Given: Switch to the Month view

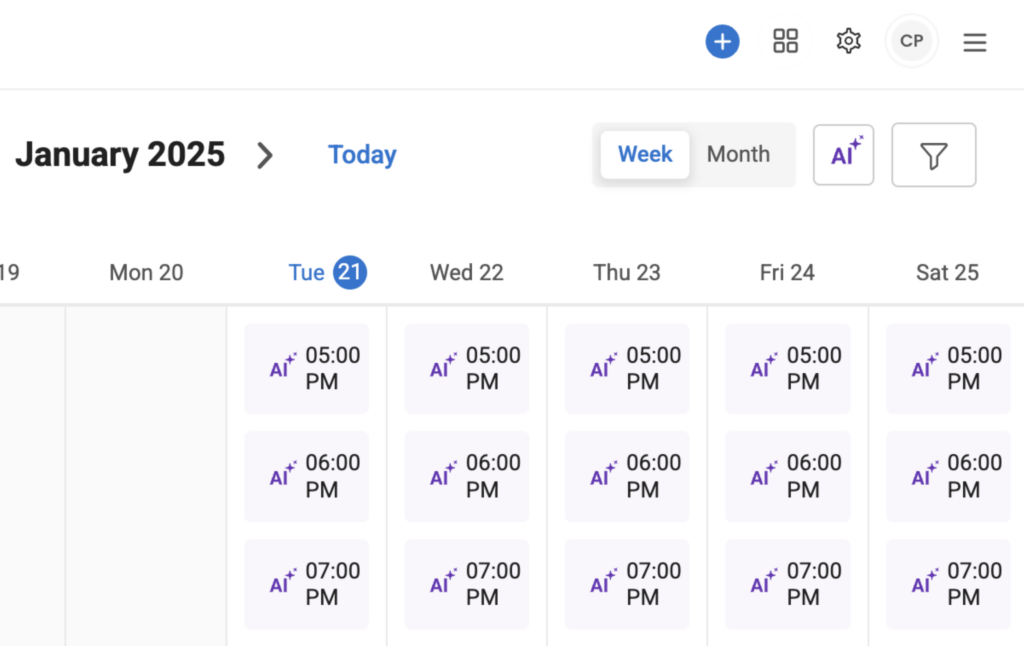Looking at the screenshot, I should [x=739, y=155].
